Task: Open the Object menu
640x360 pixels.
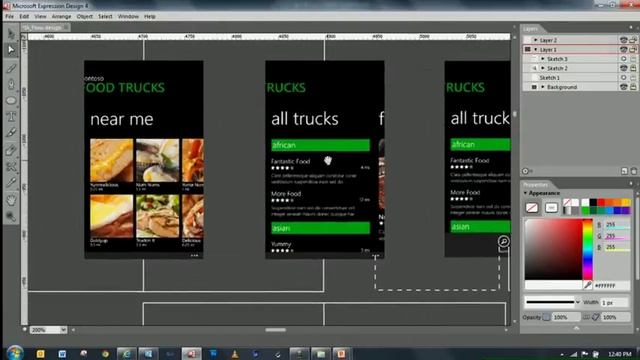Action: coord(84,16)
